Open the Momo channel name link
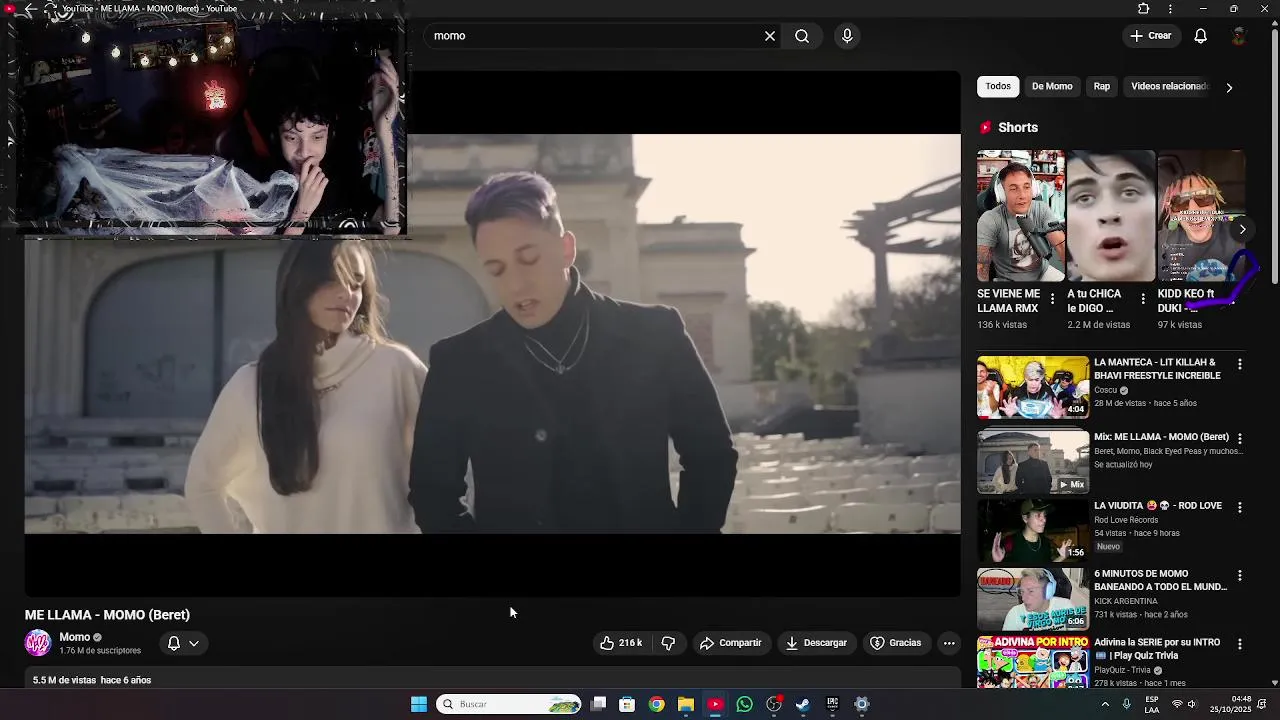Image resolution: width=1280 pixels, height=720 pixels. pyautogui.click(x=75, y=637)
